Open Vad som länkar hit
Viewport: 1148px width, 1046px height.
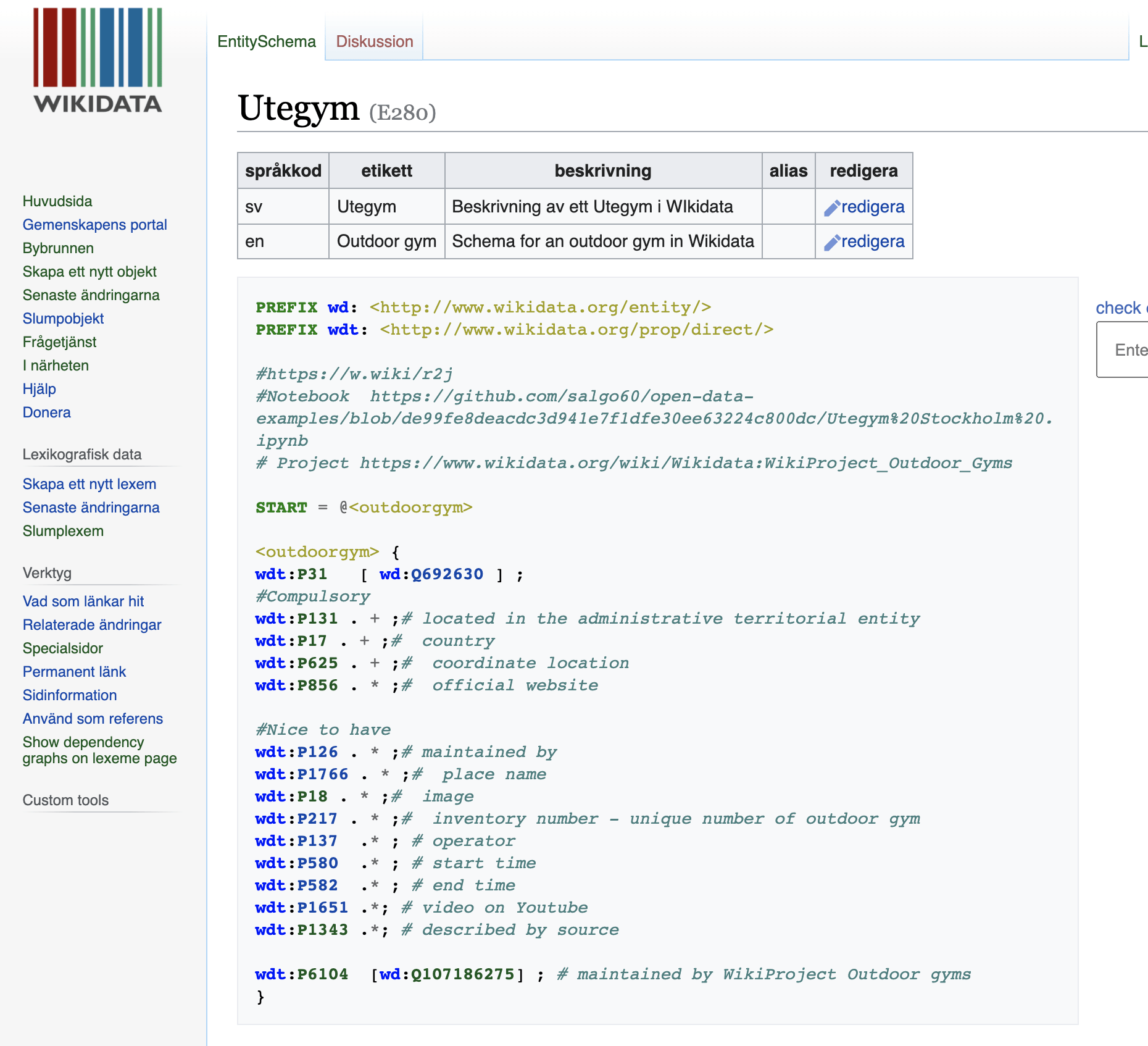pos(83,601)
